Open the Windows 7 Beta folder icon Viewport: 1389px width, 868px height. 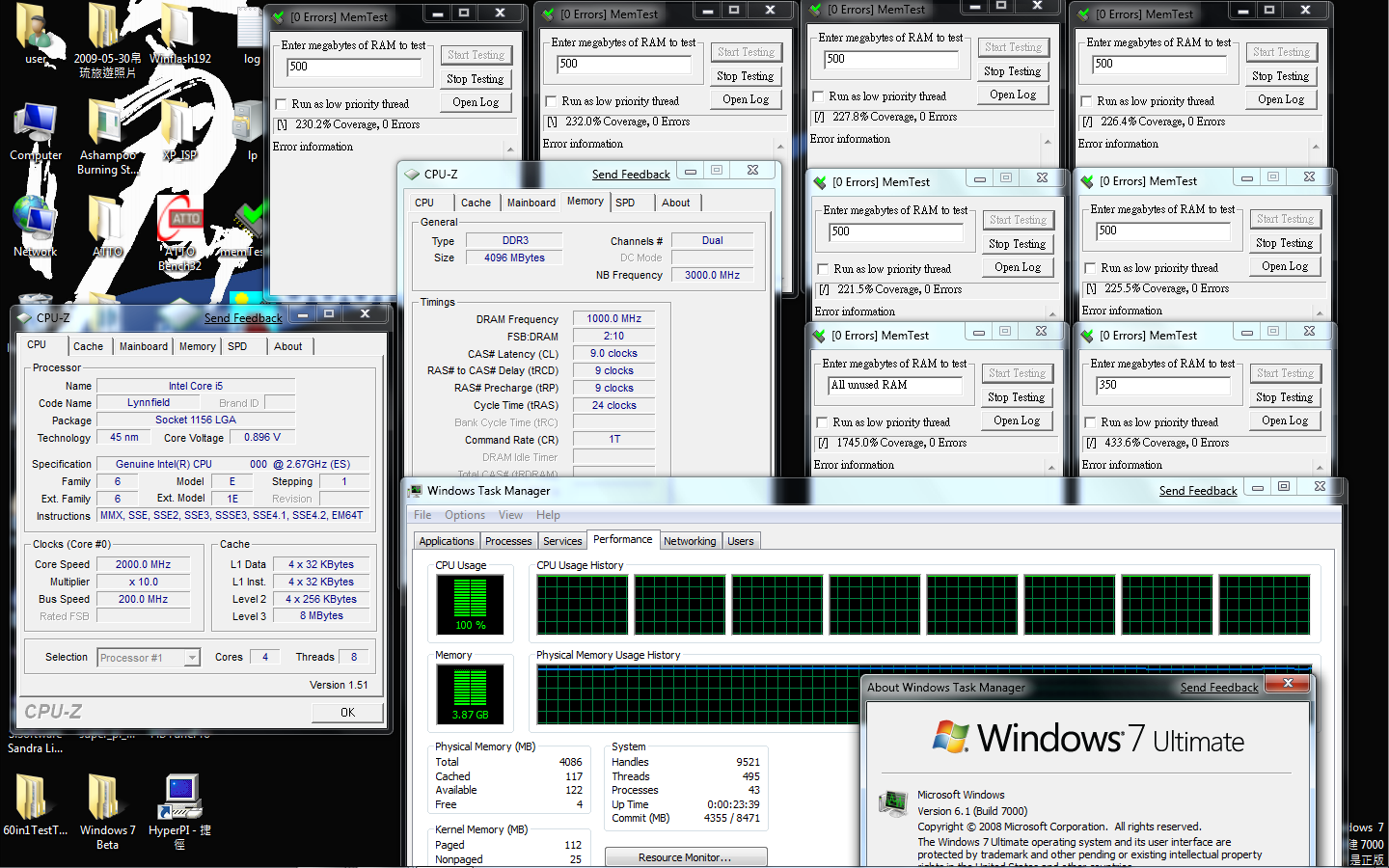[107, 811]
